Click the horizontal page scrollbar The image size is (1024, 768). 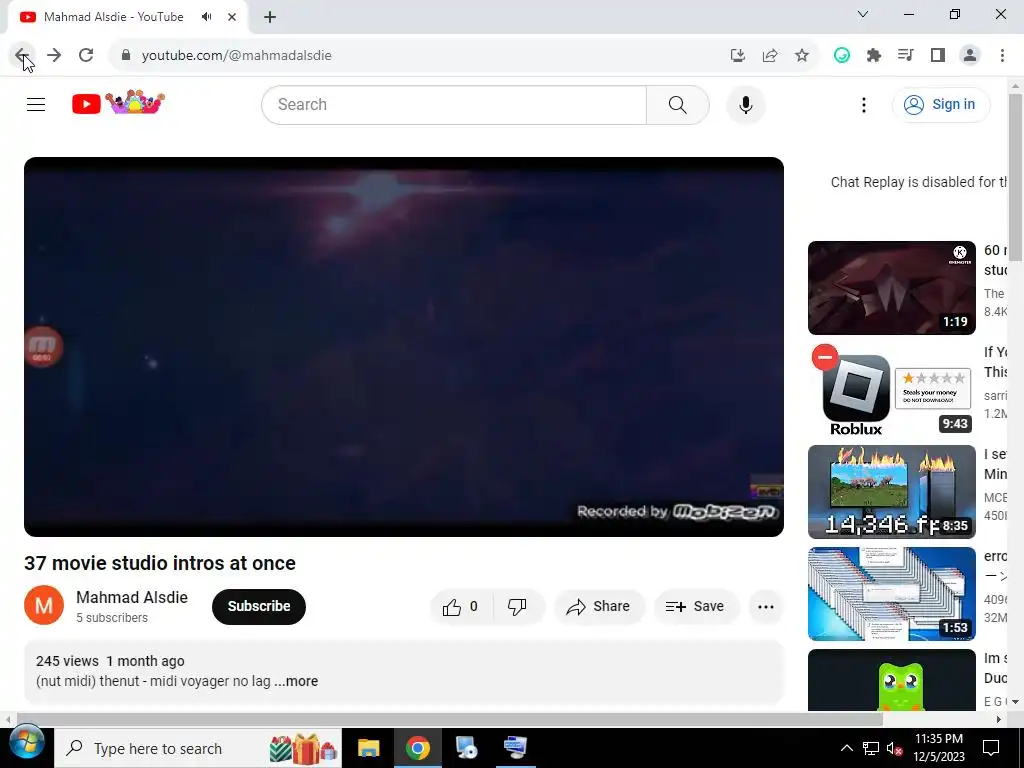point(449,719)
